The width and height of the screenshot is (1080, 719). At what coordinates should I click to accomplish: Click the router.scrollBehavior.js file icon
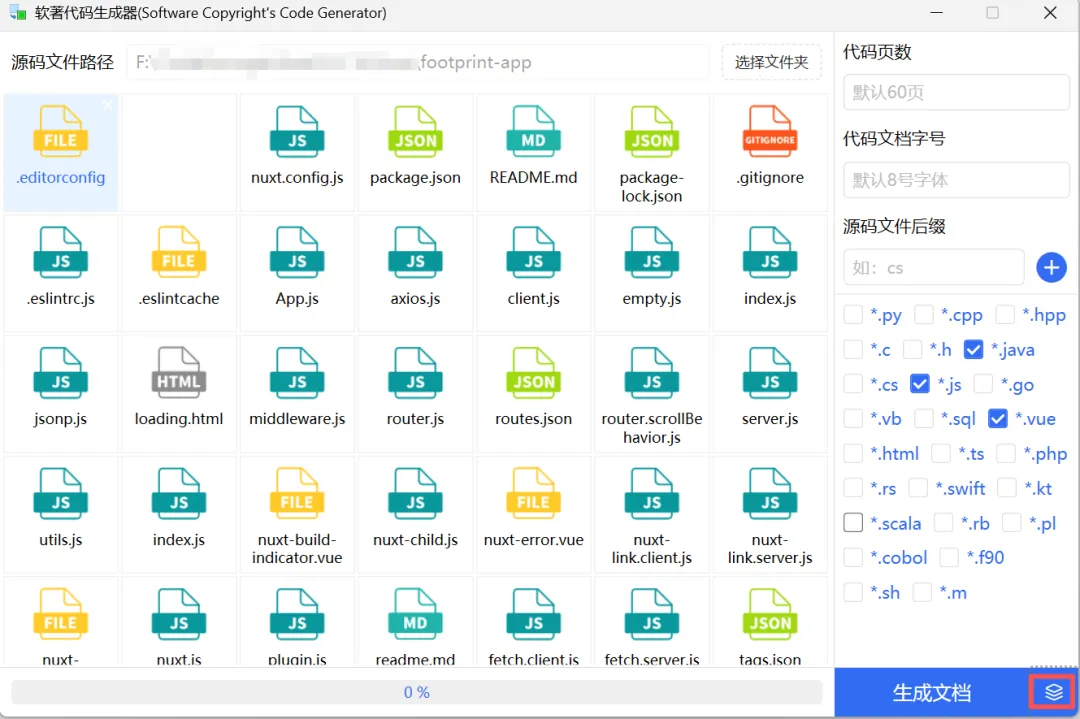click(652, 373)
